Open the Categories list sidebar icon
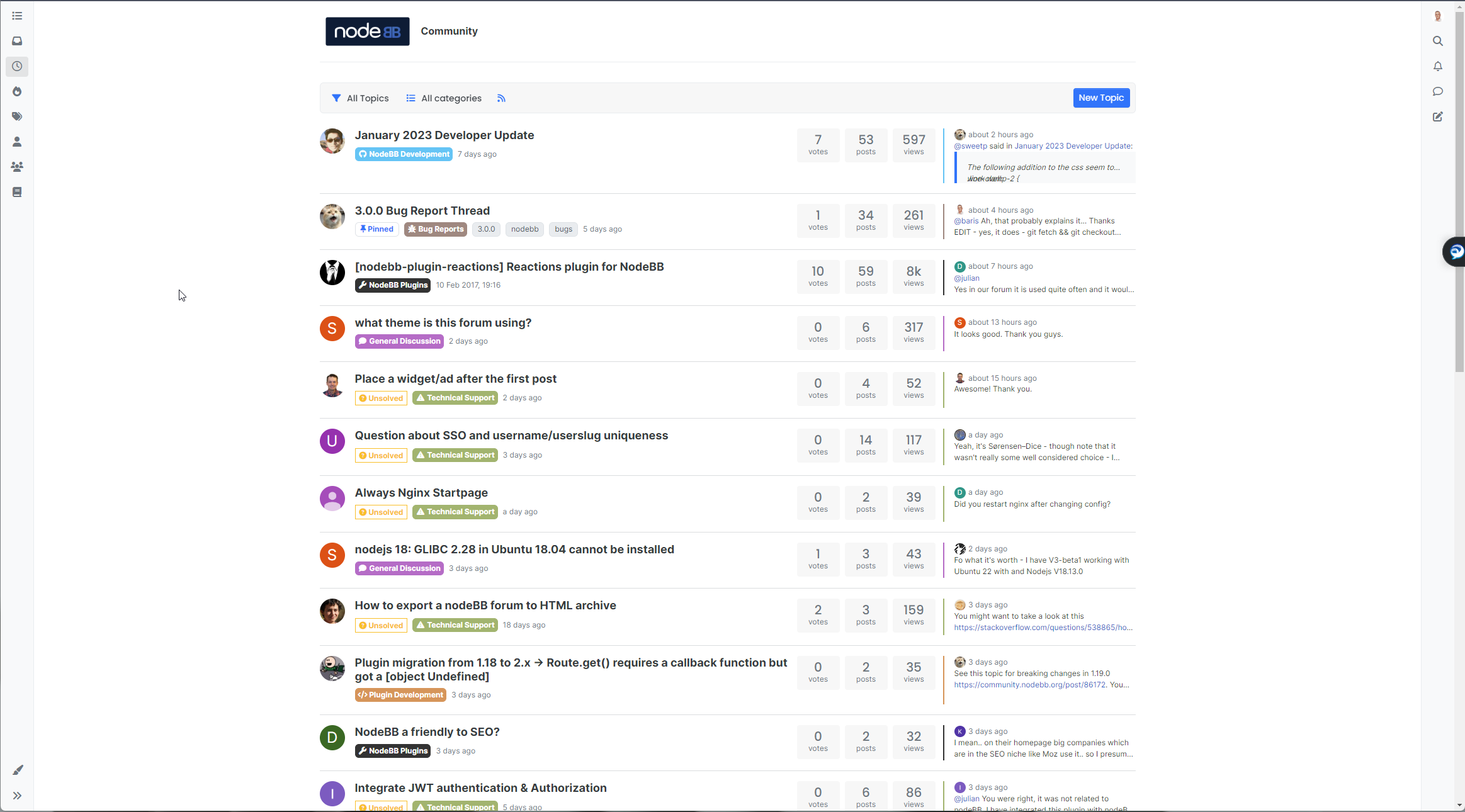The height and width of the screenshot is (812, 1465). (x=17, y=16)
